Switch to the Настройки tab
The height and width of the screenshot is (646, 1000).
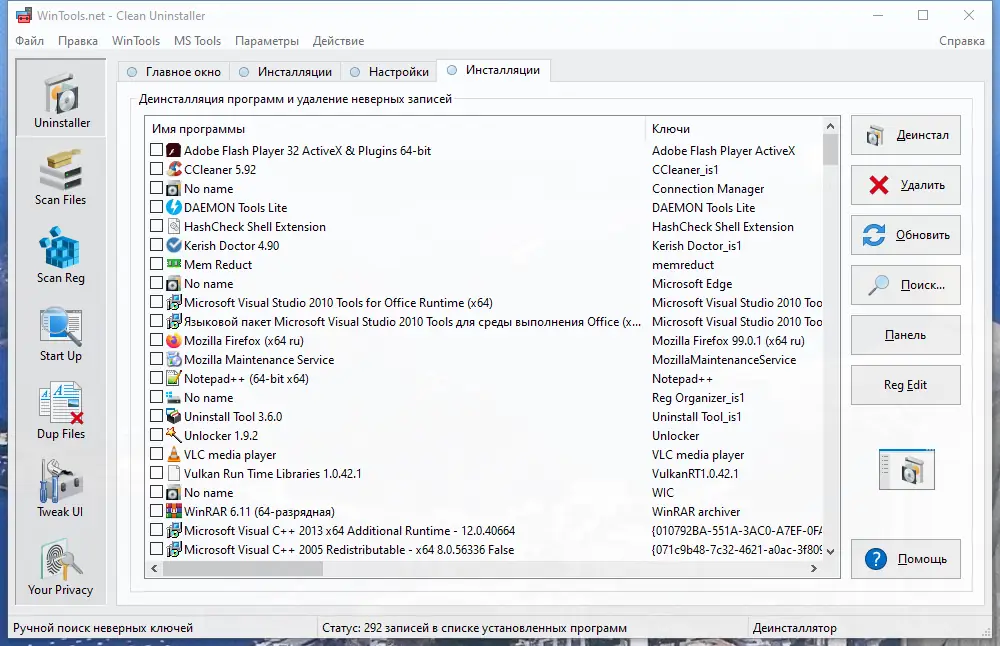coord(389,72)
